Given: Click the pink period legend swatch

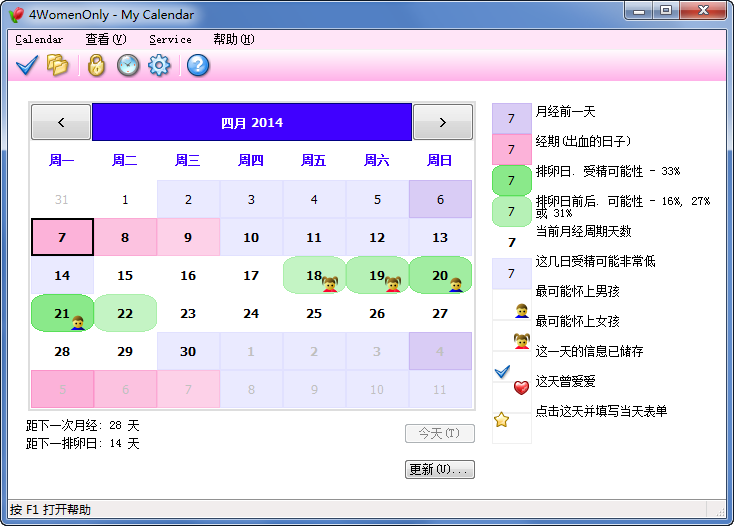Looking at the screenshot, I should [x=511, y=149].
